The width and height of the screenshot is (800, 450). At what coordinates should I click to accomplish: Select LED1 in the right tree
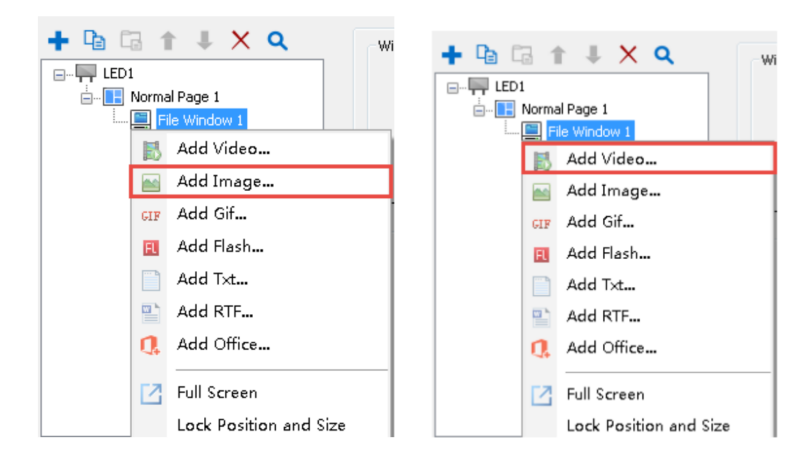[510, 86]
